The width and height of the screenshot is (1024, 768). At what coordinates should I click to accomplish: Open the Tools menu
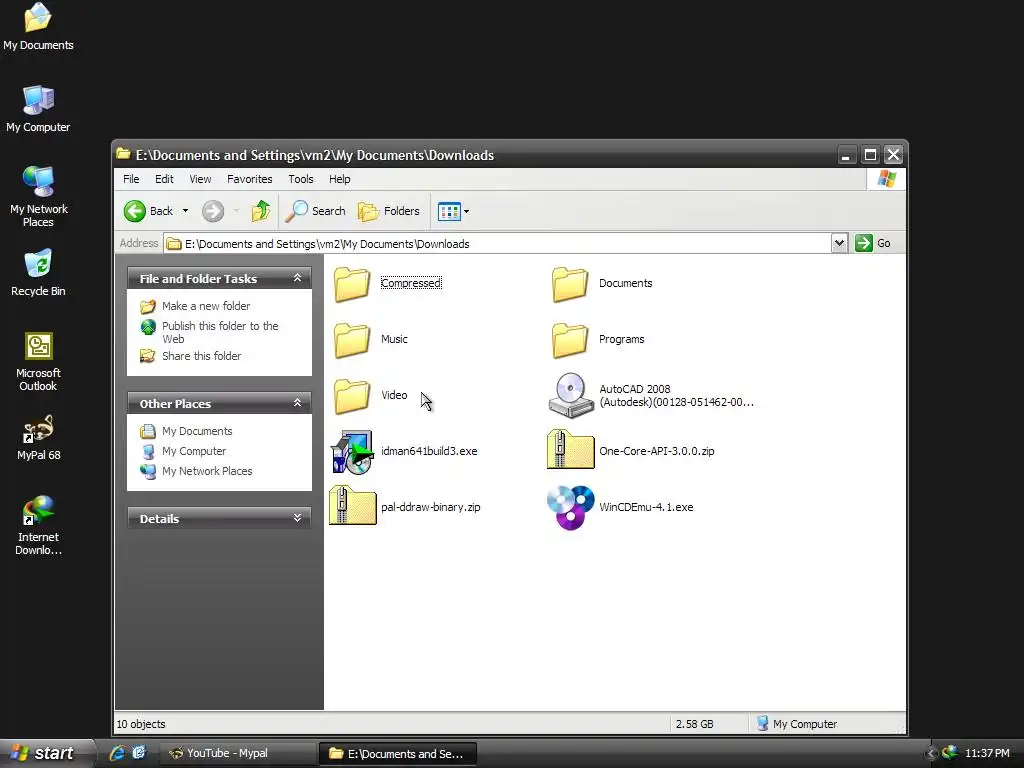point(301,179)
